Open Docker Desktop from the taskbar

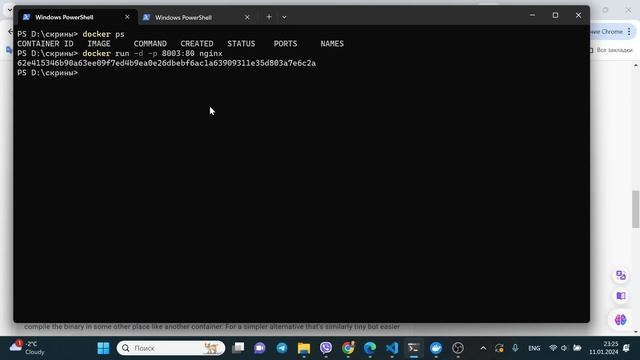(x=436, y=348)
